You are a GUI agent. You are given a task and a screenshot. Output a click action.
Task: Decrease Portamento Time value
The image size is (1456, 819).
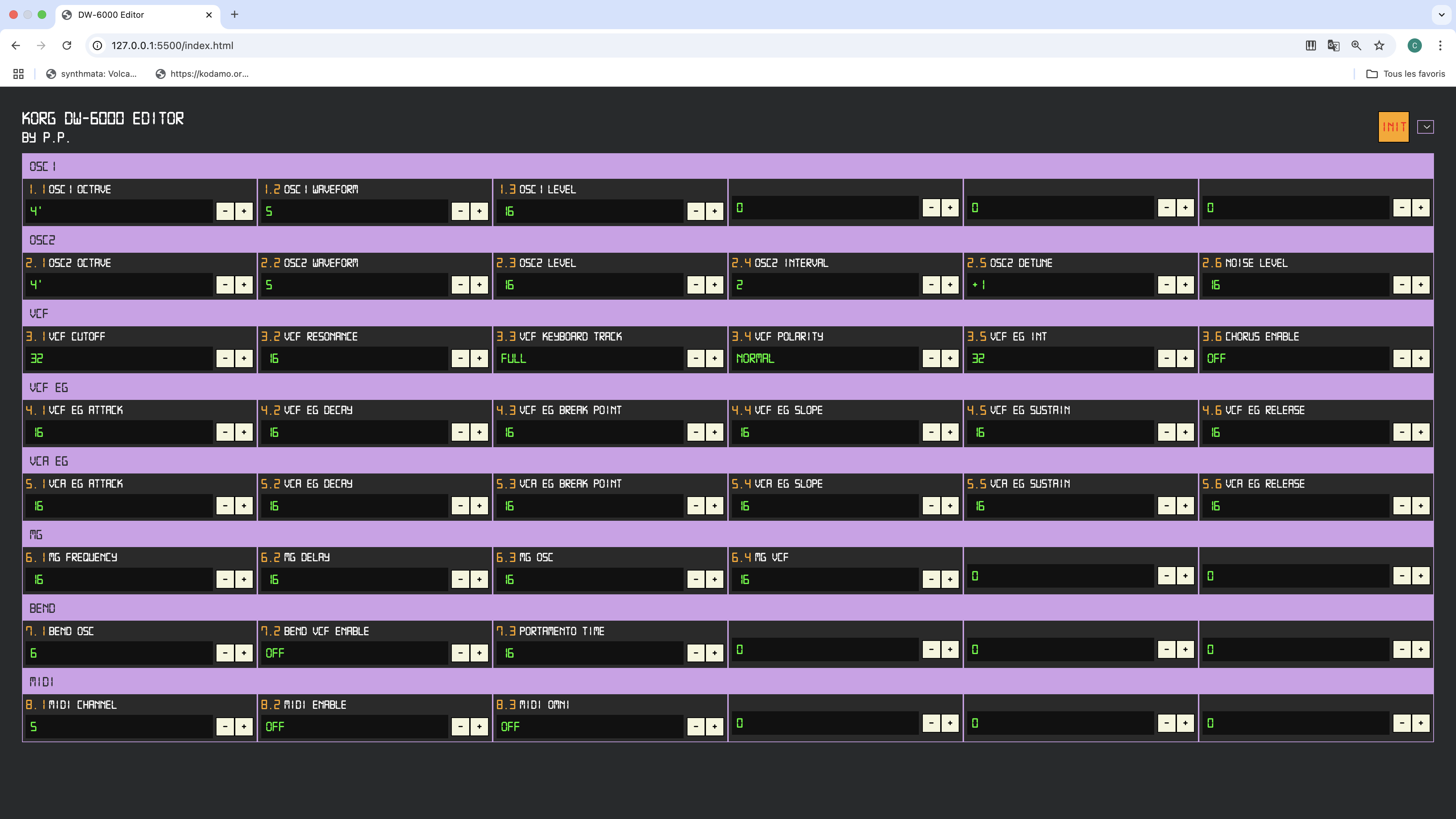tap(696, 653)
